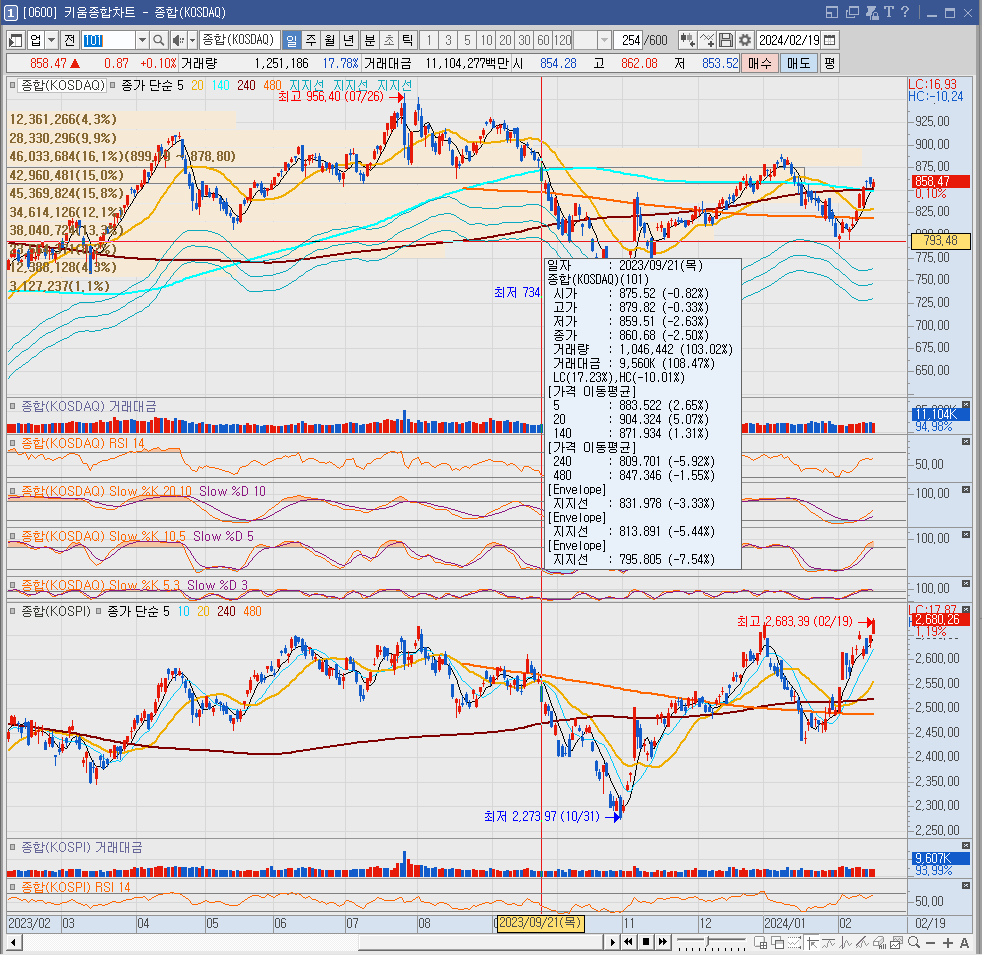Click the fast-forward playback button
Viewport: 982px width, 955px height.
tap(663, 942)
